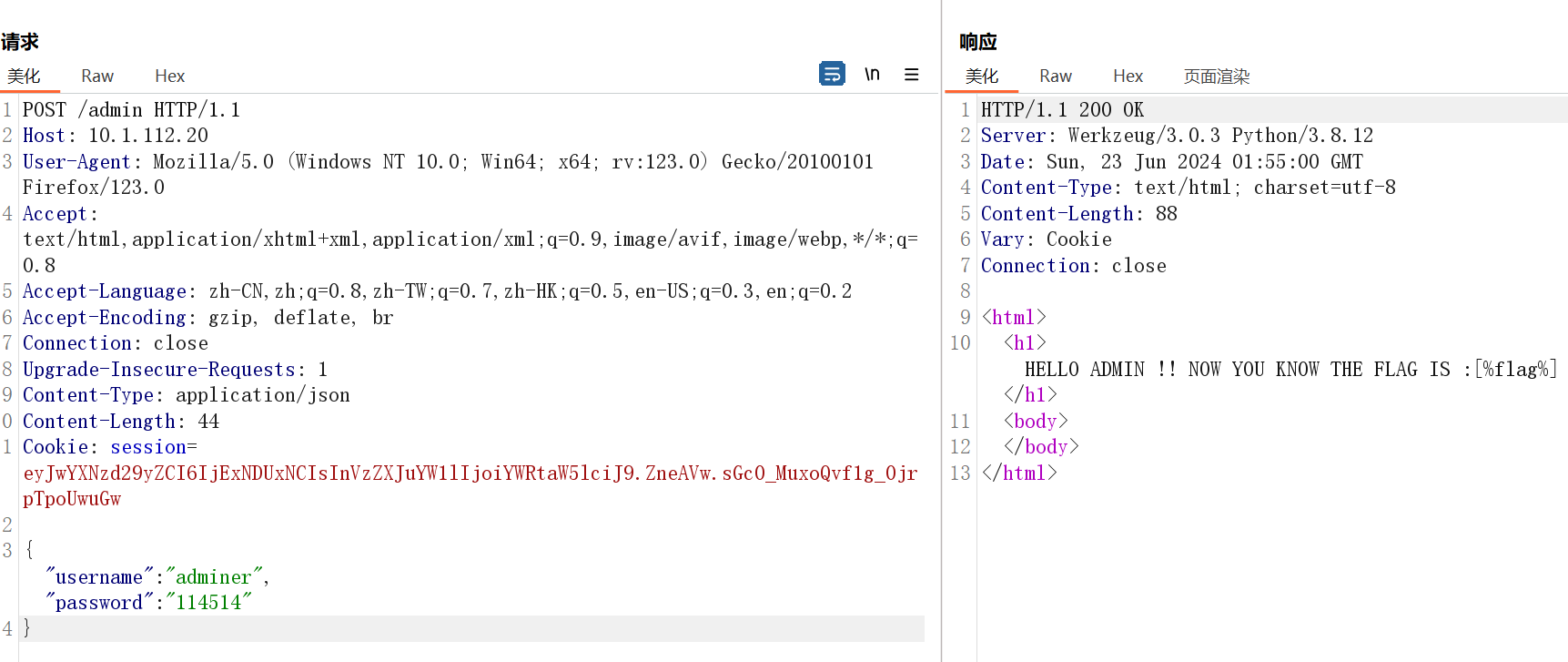Click the <body> opening tag in response

click(1036, 422)
